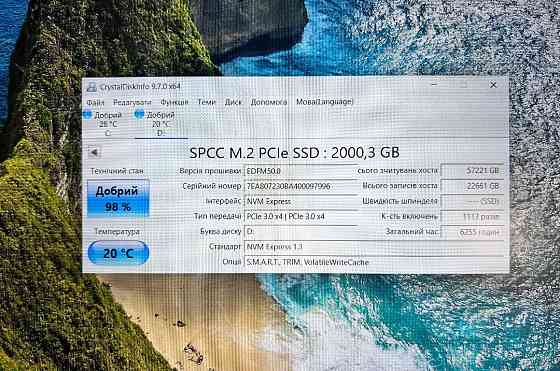This screenshot has height=371, width=560.
Task: Click the blue health icon for drive C
Action: (88, 114)
